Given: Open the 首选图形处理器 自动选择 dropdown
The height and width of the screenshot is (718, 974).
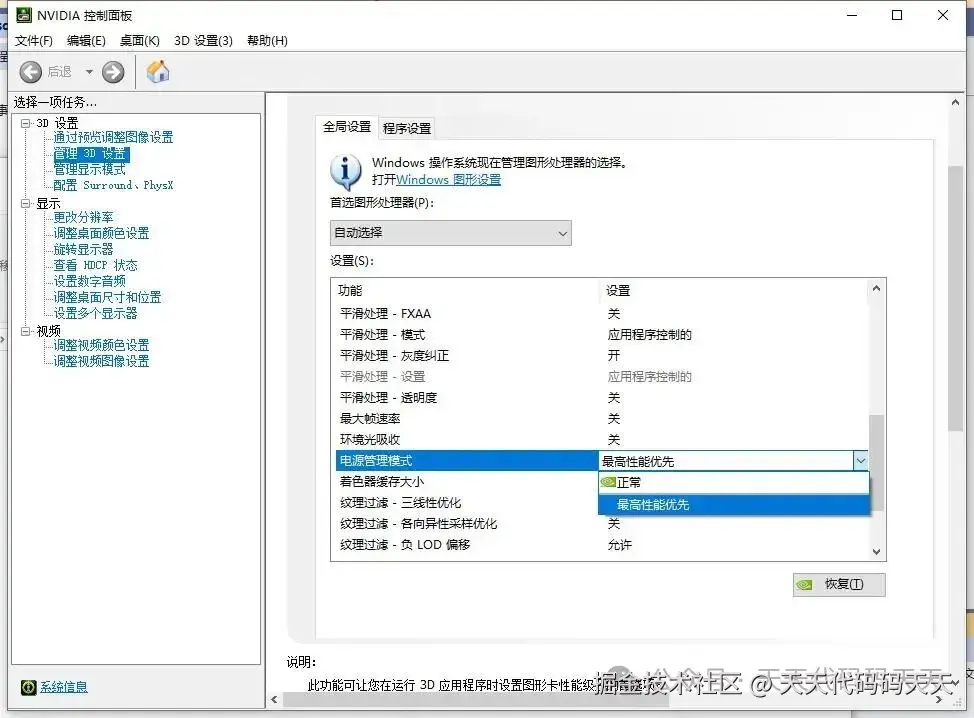Looking at the screenshot, I should point(451,233).
